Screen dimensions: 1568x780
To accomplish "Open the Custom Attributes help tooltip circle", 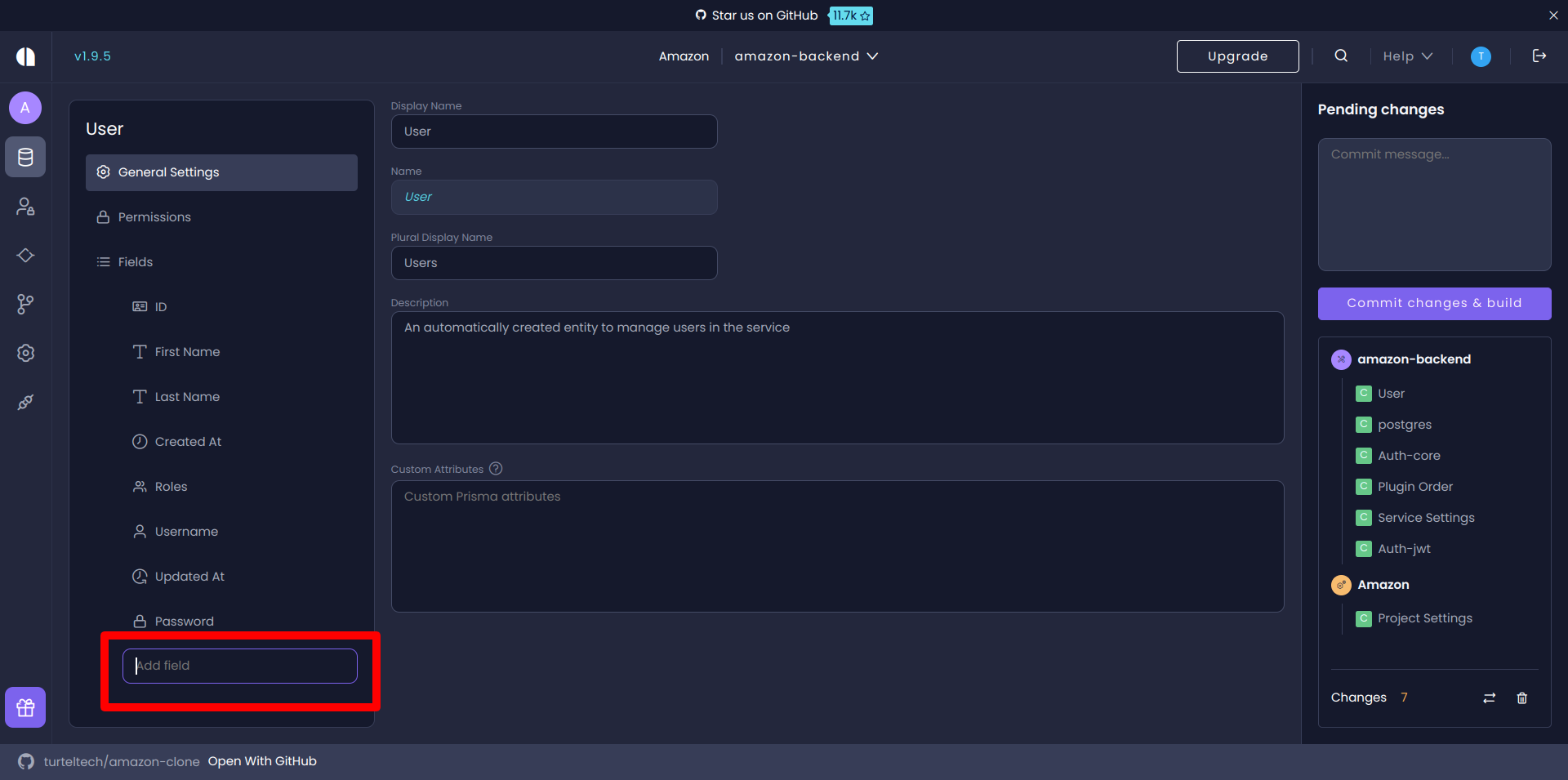I will pos(496,468).
